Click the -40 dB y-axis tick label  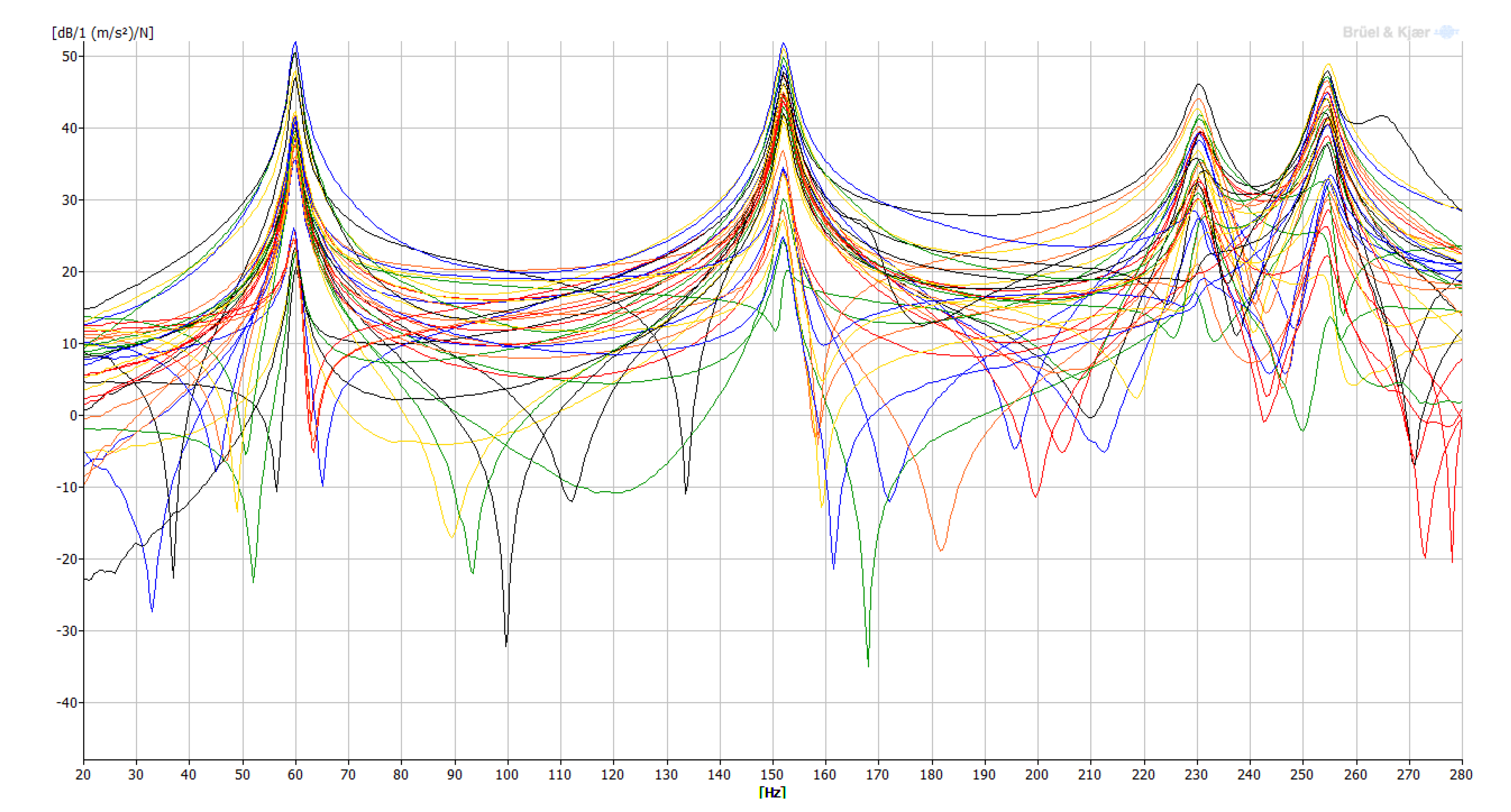coord(67,703)
